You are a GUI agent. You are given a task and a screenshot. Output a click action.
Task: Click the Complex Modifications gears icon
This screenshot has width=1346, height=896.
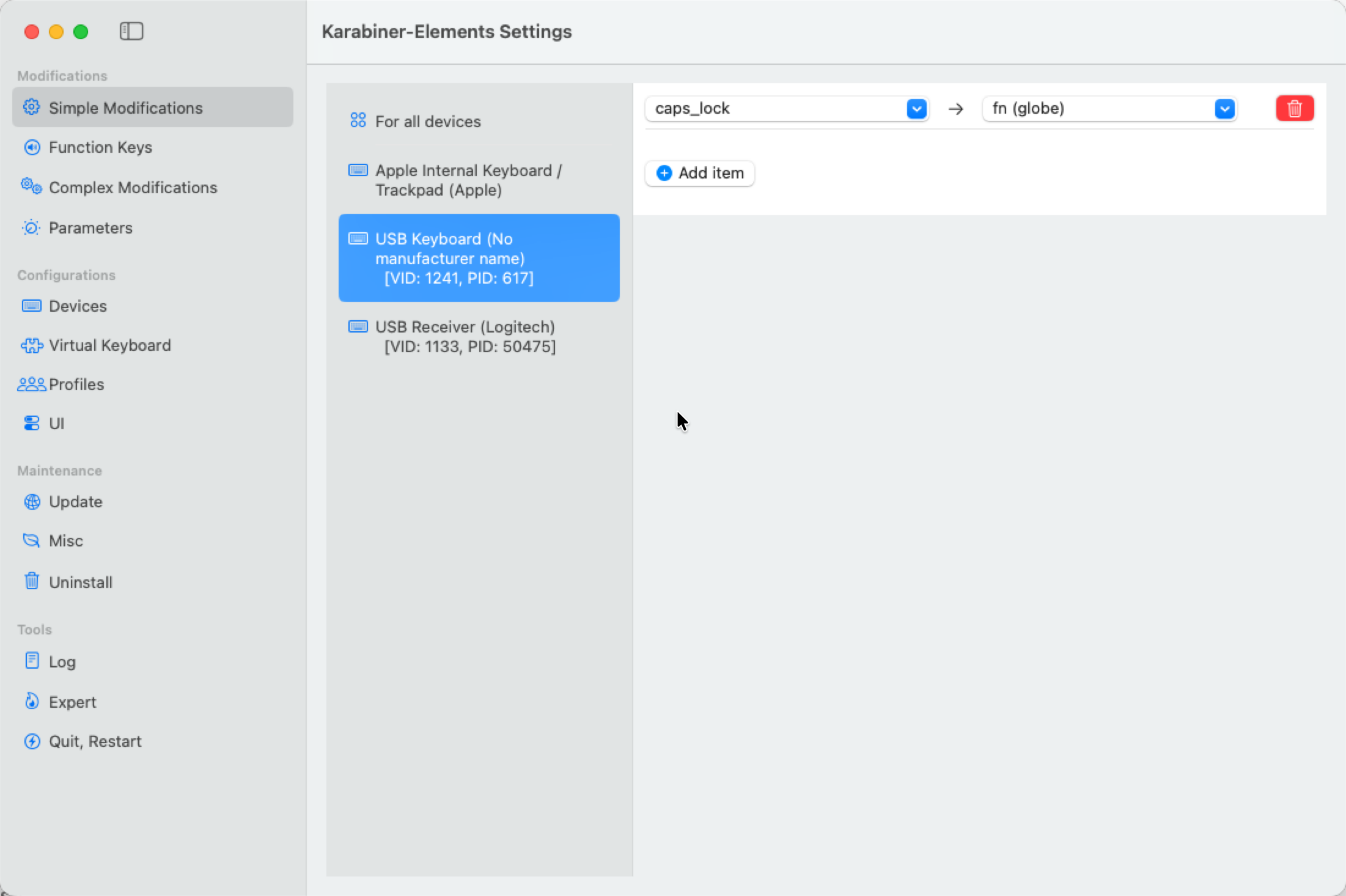click(x=31, y=186)
